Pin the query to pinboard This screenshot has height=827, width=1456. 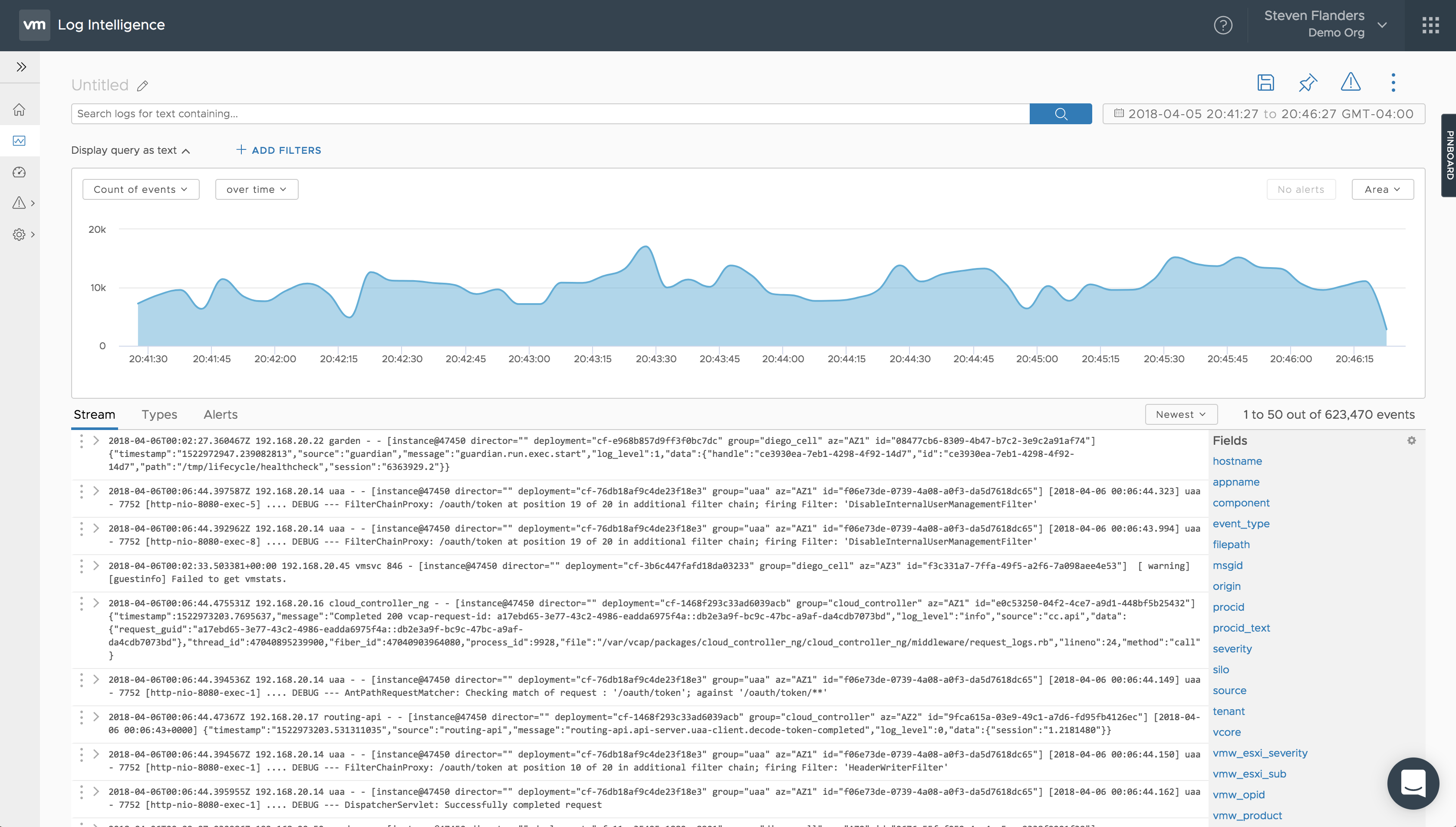[1308, 83]
